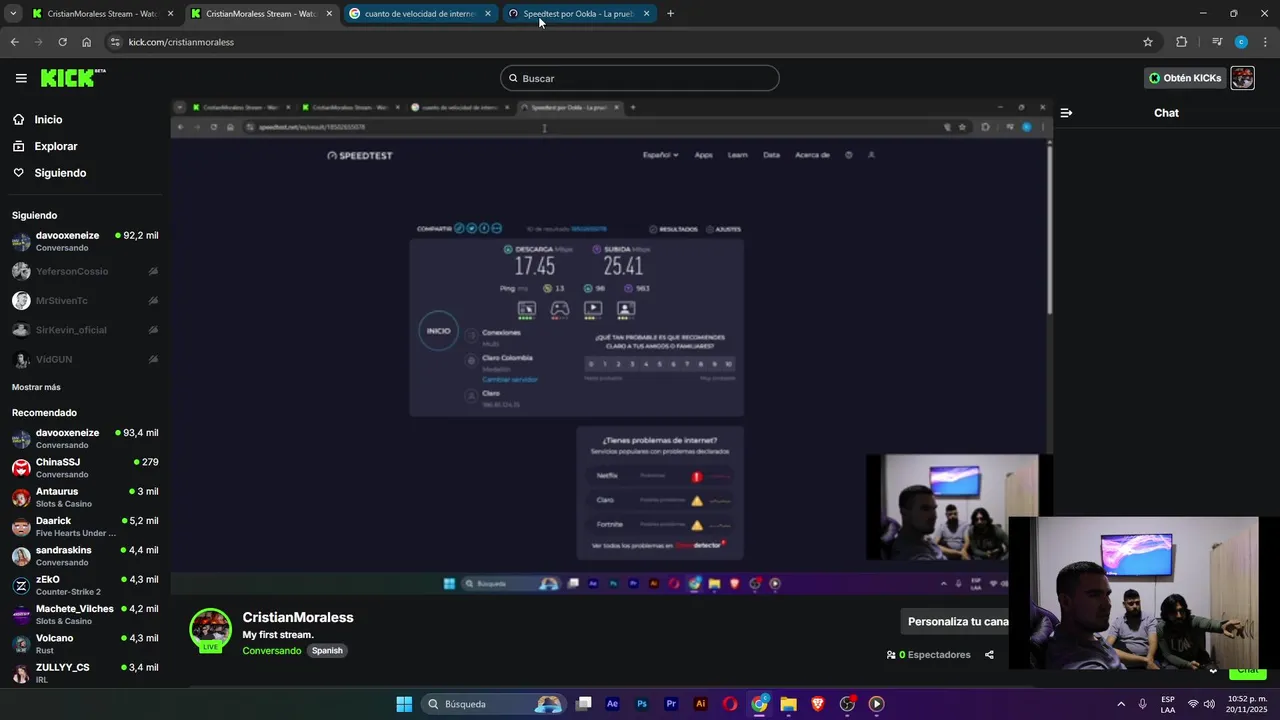Open Brave browser from the taskbar
Image resolution: width=1280 pixels, height=720 pixels.
[x=817, y=704]
